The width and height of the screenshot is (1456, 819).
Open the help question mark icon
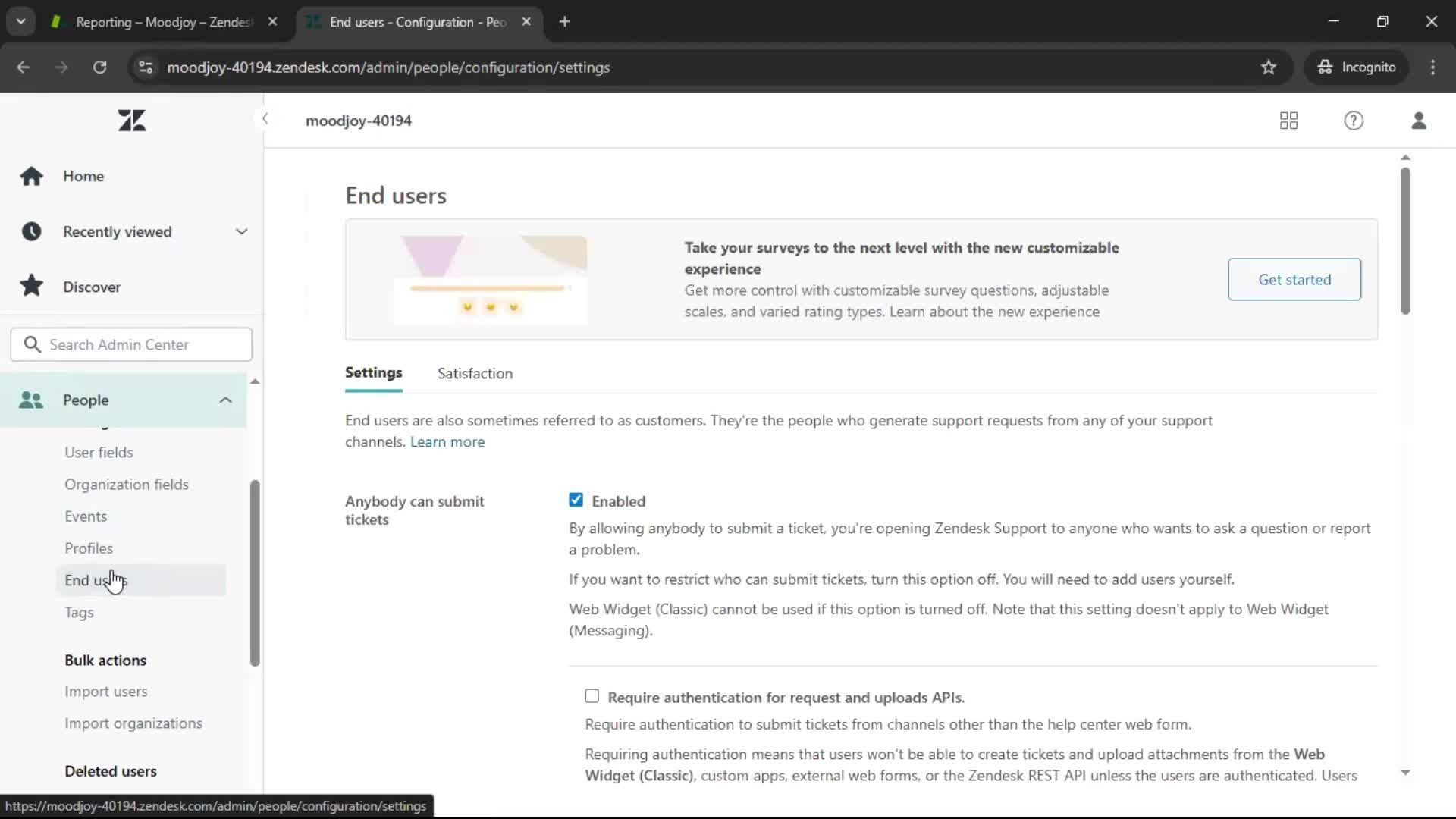click(x=1354, y=121)
